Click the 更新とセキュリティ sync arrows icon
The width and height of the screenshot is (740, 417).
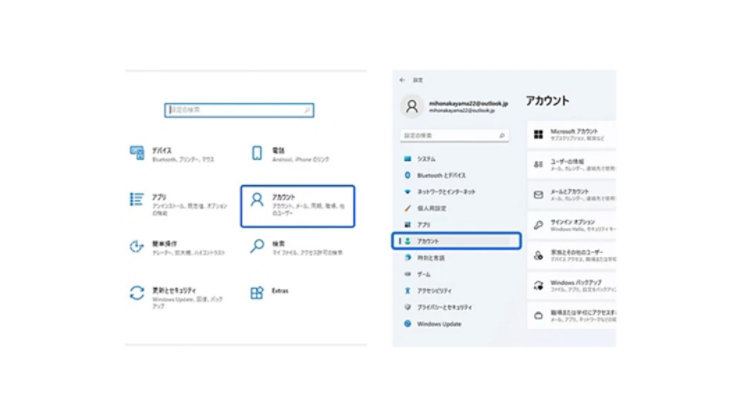click(x=138, y=292)
